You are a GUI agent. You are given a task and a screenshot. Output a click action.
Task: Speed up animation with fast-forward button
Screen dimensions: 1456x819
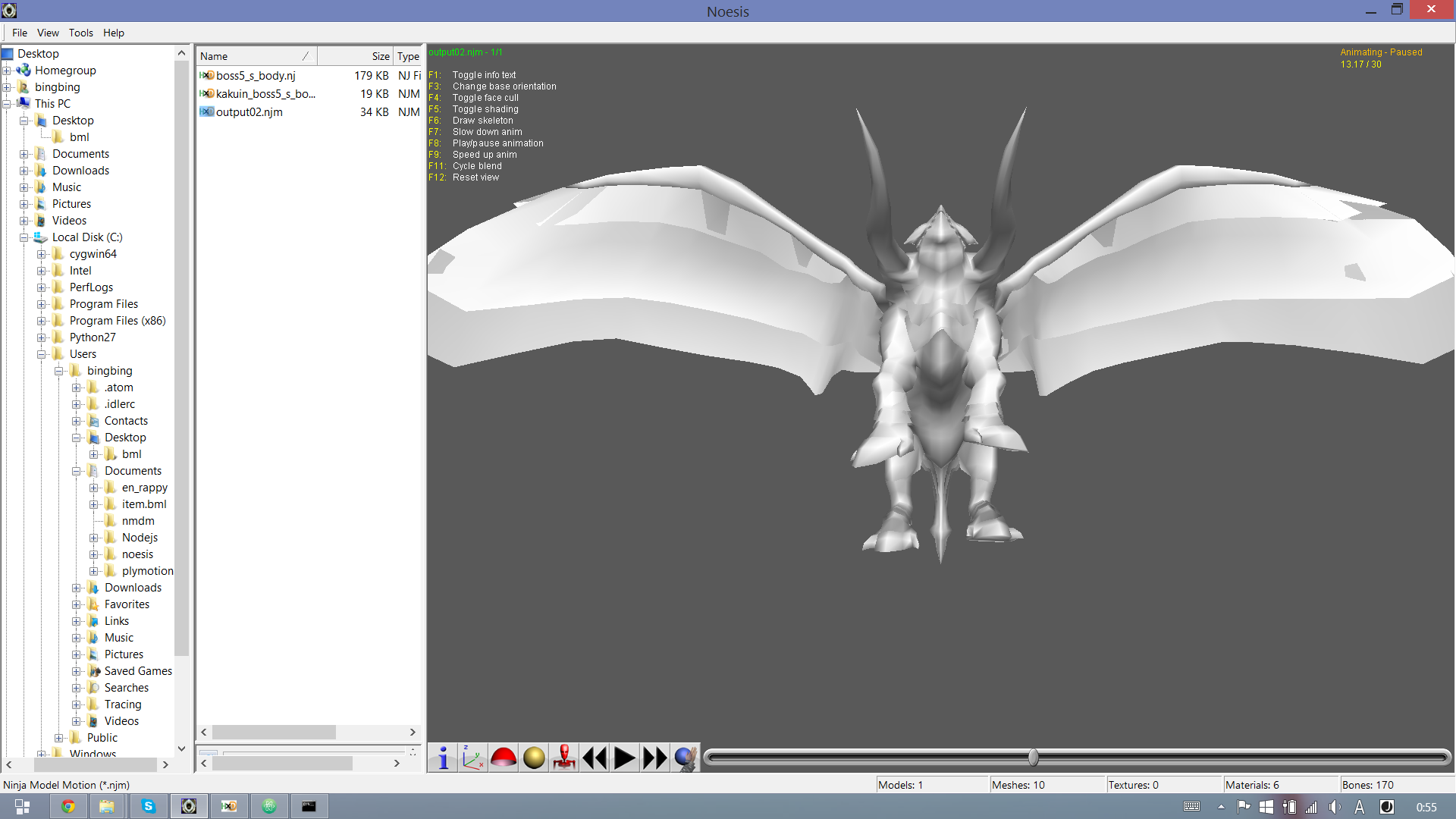coord(655,758)
